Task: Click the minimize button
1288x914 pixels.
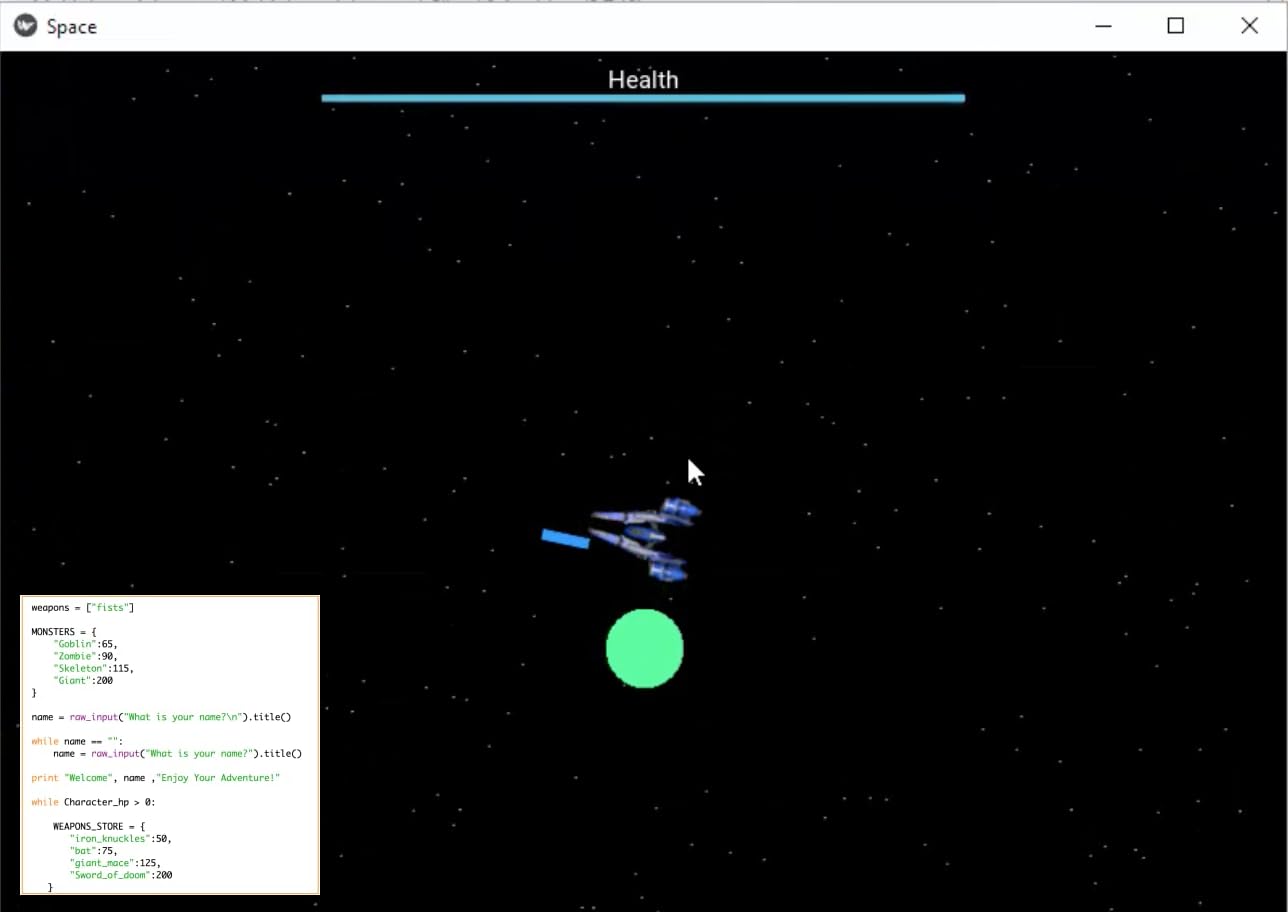Action: 1102,26
